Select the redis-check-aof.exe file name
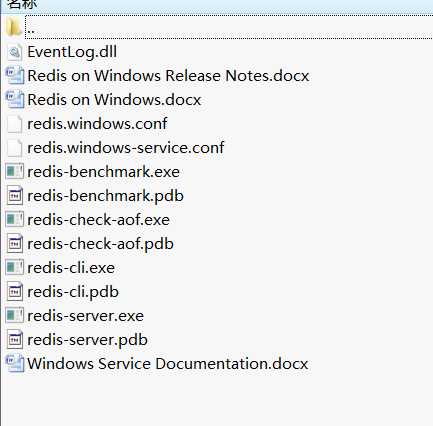433x426 pixels. tap(99, 220)
